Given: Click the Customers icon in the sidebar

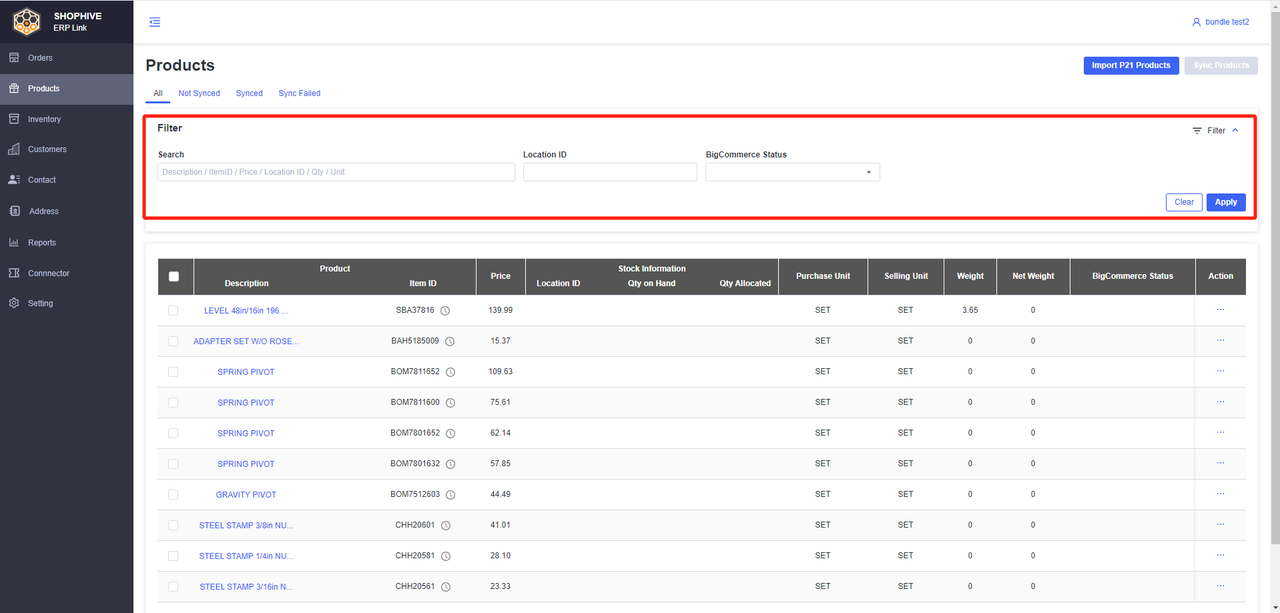Looking at the screenshot, I should coord(14,149).
